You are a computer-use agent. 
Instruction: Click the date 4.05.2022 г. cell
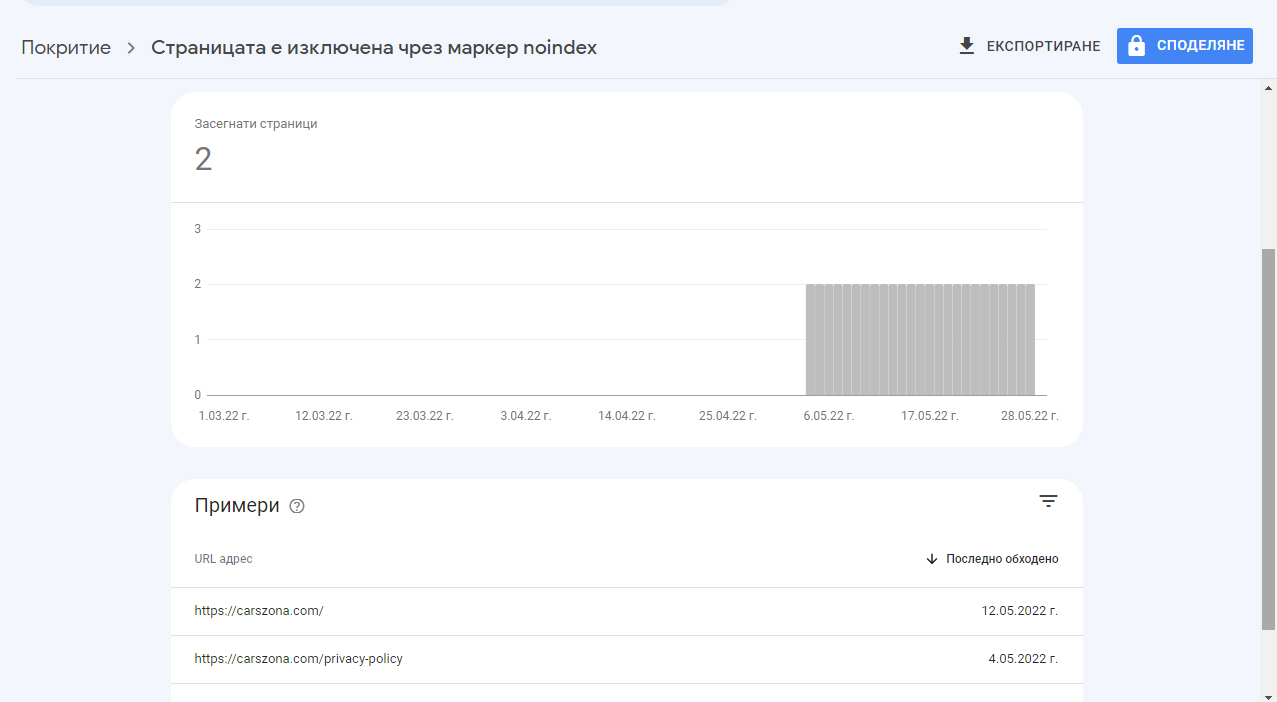click(x=1022, y=659)
